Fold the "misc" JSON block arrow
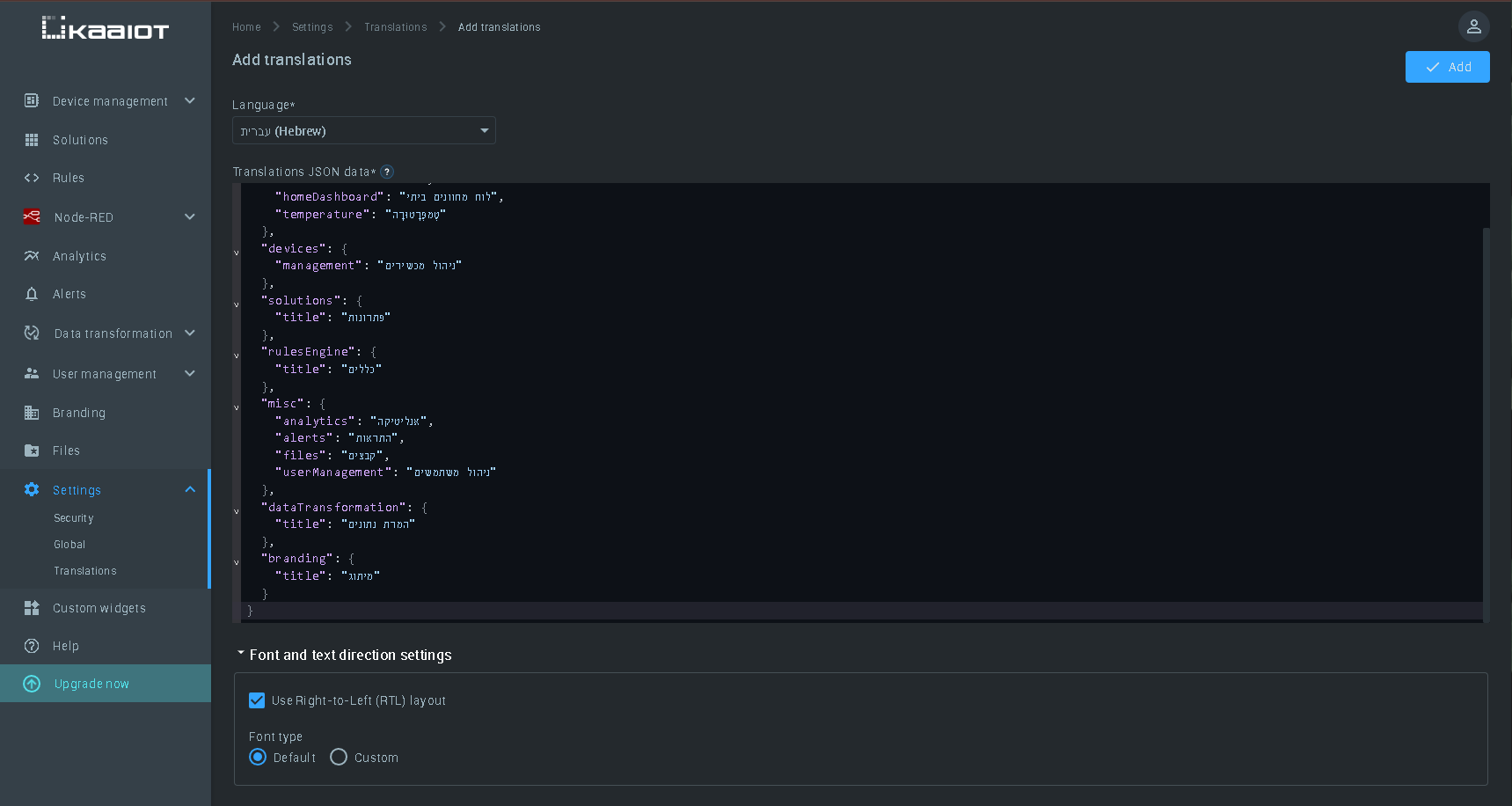The height and width of the screenshot is (806, 1512). pyautogui.click(x=237, y=407)
